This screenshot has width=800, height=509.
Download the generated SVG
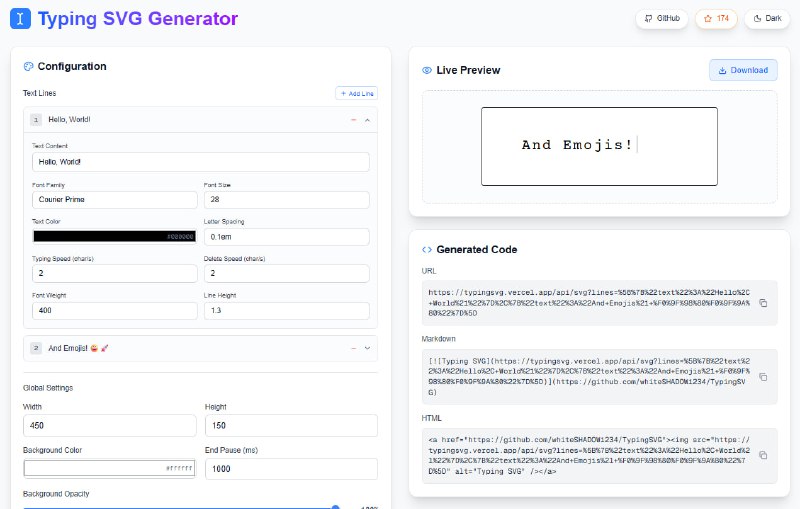[x=742, y=70]
